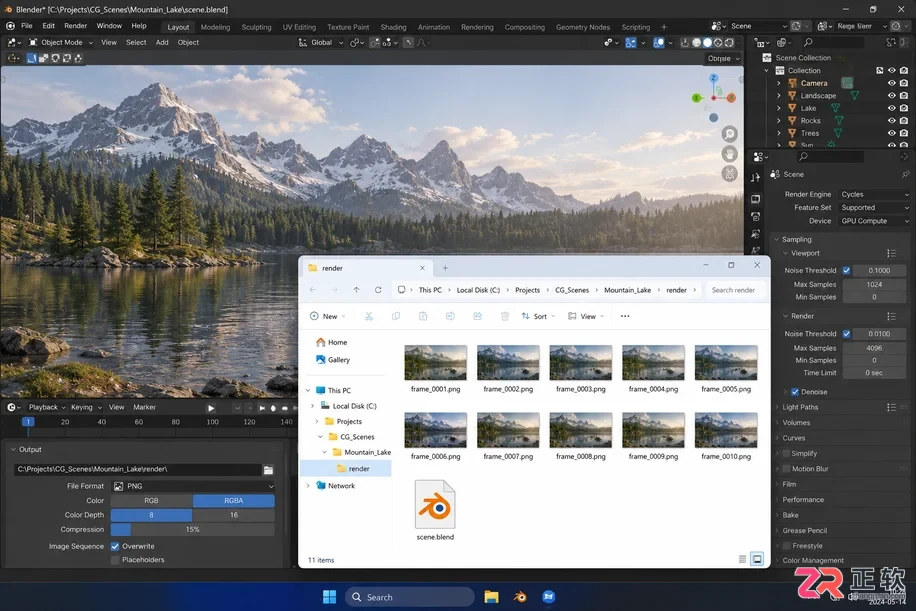The image size is (916, 611).
Task: Switch to the Shading workspace tab
Action: tap(393, 27)
